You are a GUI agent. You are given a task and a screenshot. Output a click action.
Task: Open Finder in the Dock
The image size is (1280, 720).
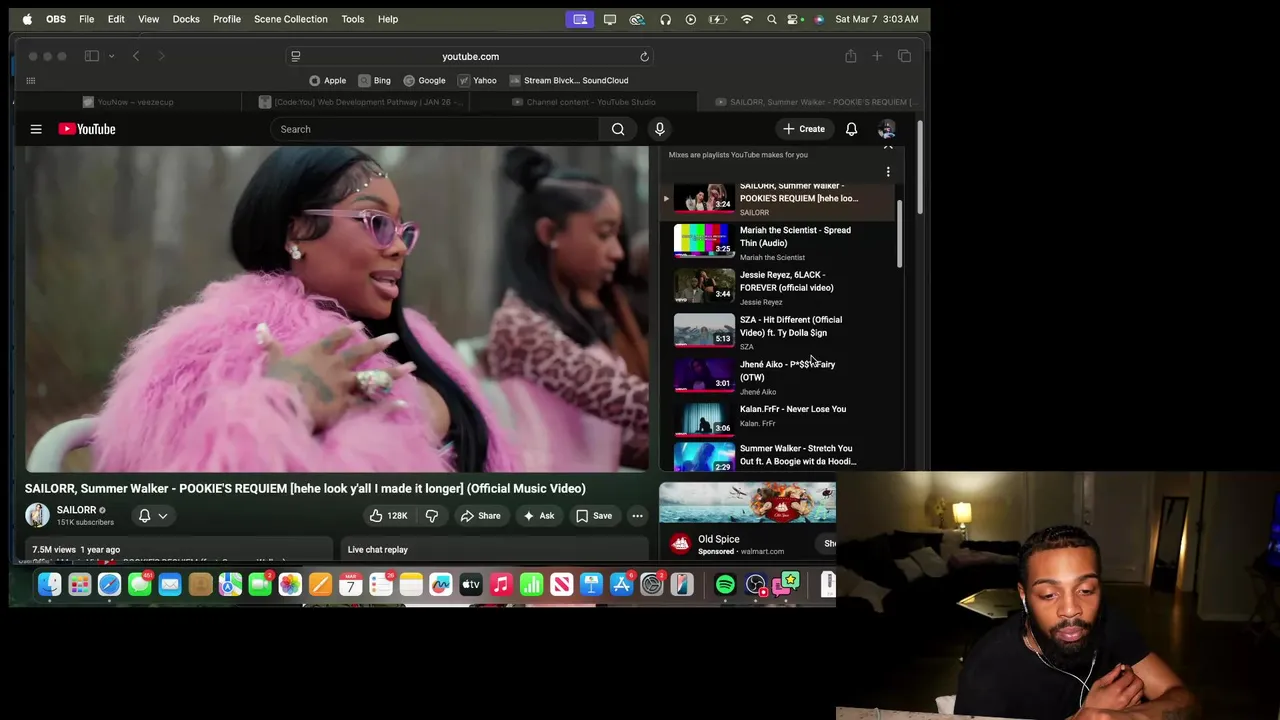click(x=49, y=584)
